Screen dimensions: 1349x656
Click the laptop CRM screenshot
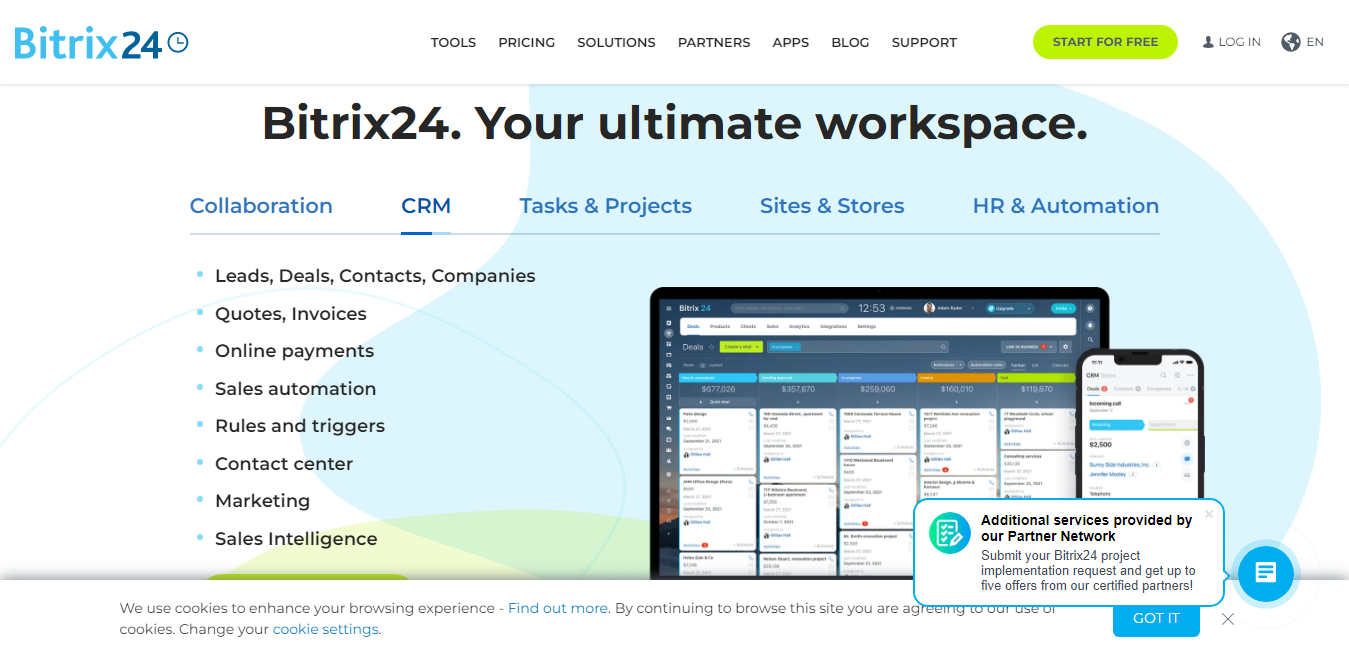pyautogui.click(x=880, y=435)
